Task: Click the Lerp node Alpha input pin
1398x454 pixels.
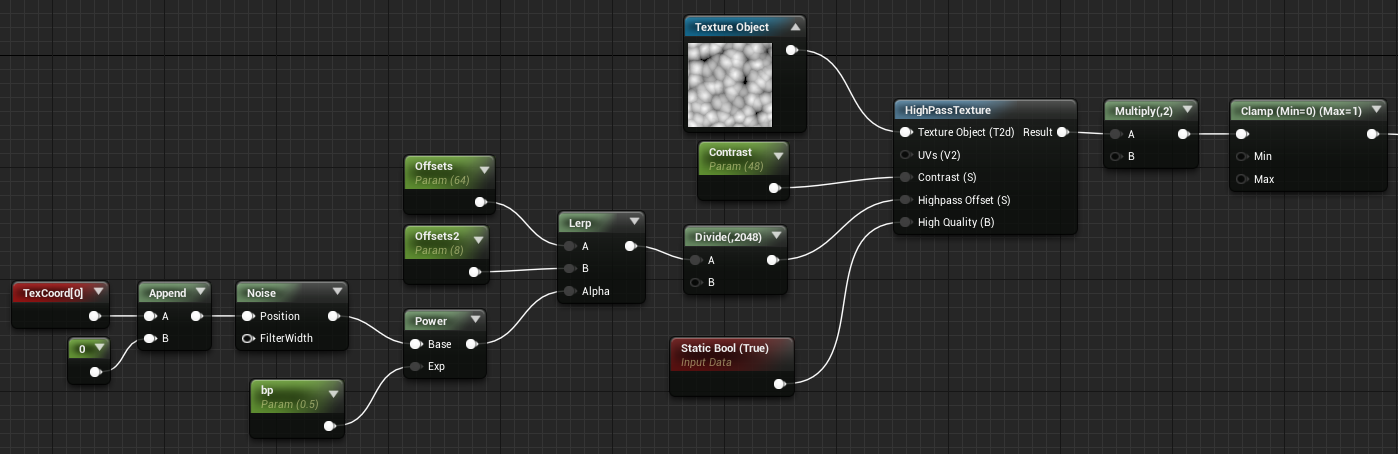Action: tap(569, 291)
